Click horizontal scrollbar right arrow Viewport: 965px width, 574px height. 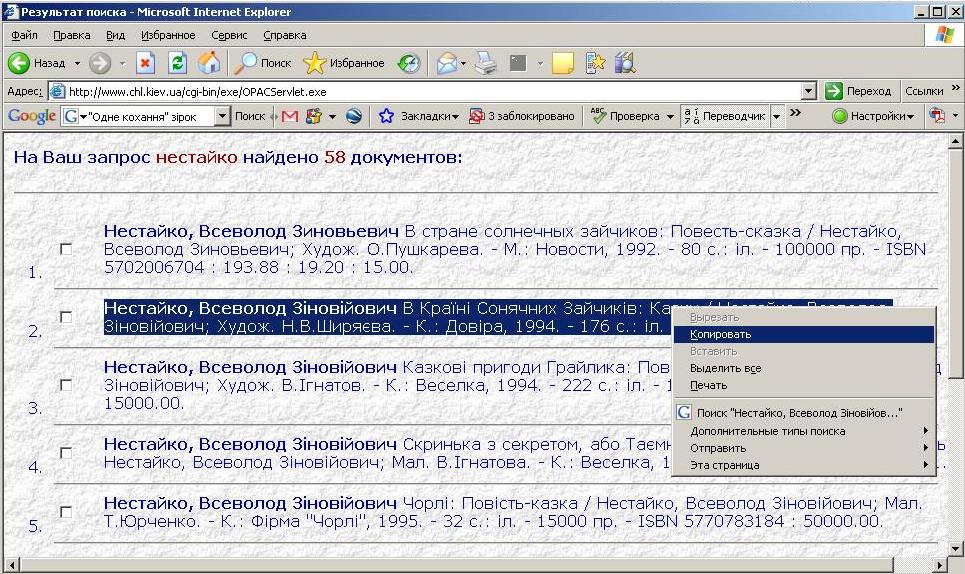coord(940,564)
